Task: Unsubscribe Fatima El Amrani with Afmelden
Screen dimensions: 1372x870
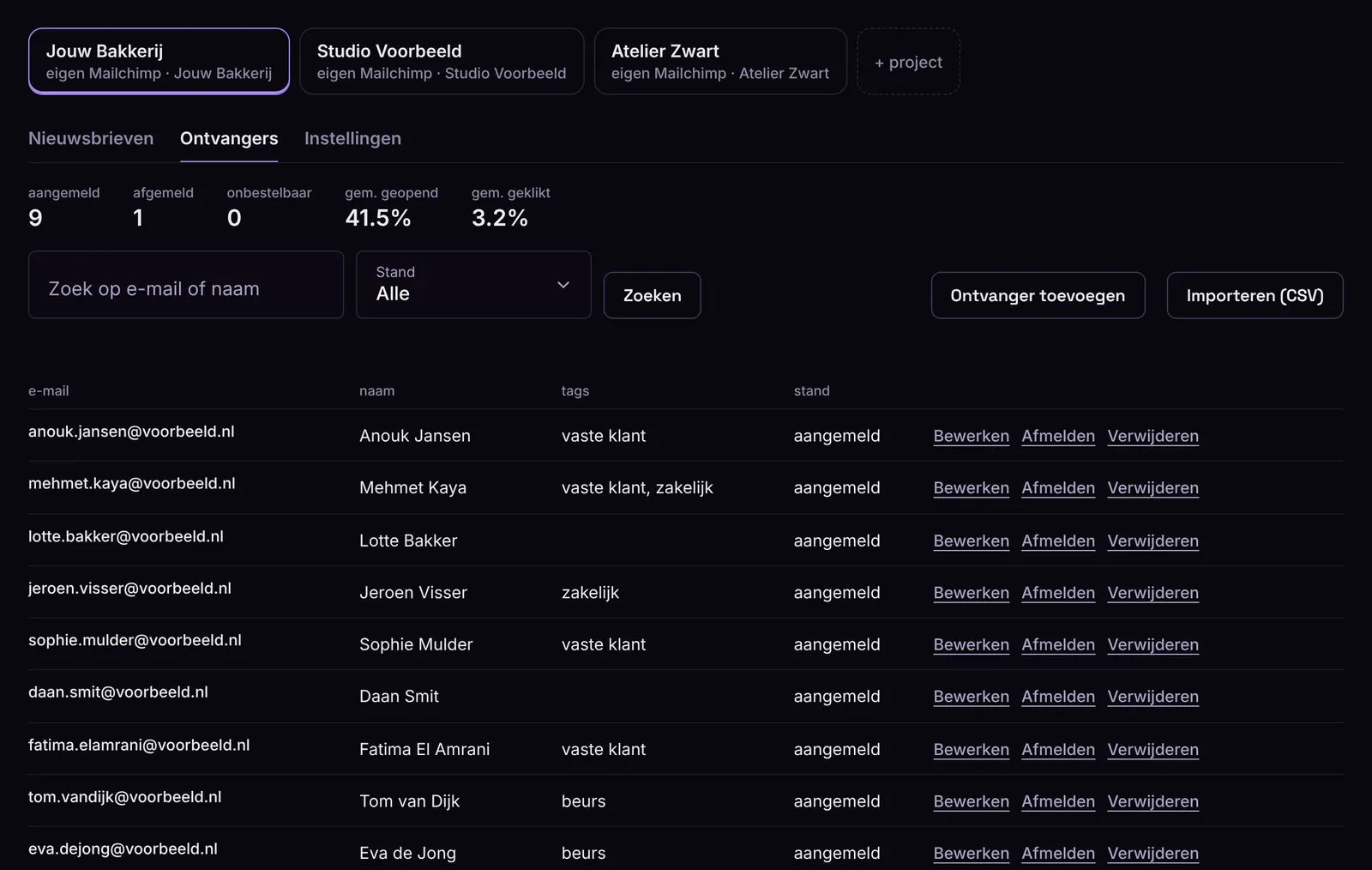Action: point(1058,749)
